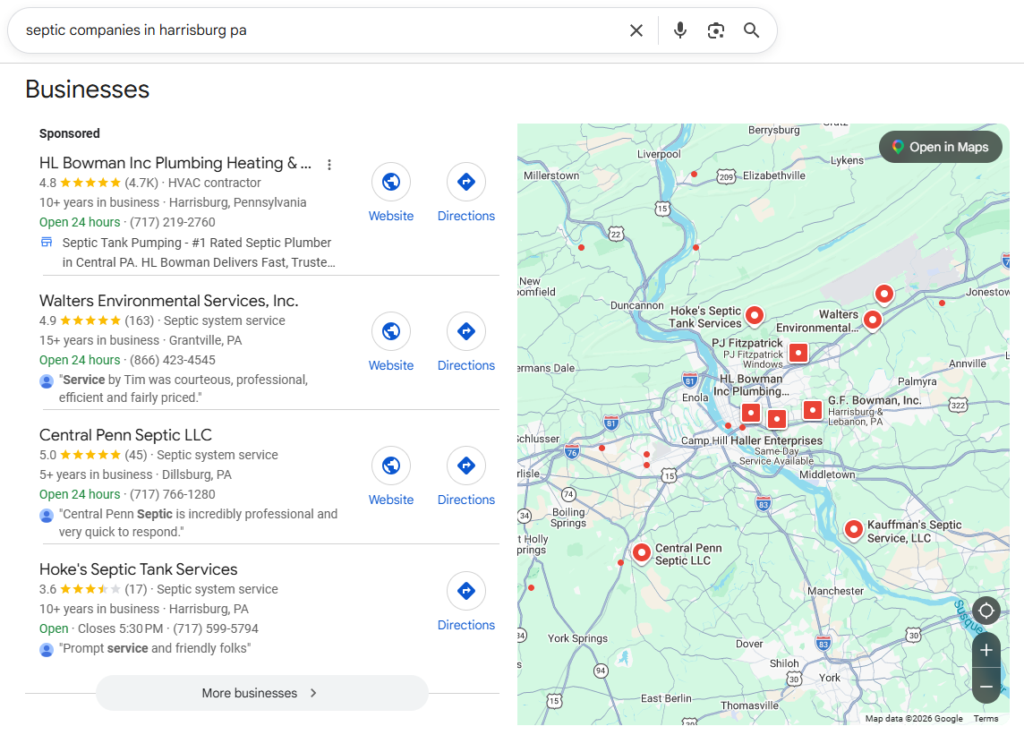Click the compass locator icon on the map
The height and width of the screenshot is (735, 1024).
click(x=986, y=610)
